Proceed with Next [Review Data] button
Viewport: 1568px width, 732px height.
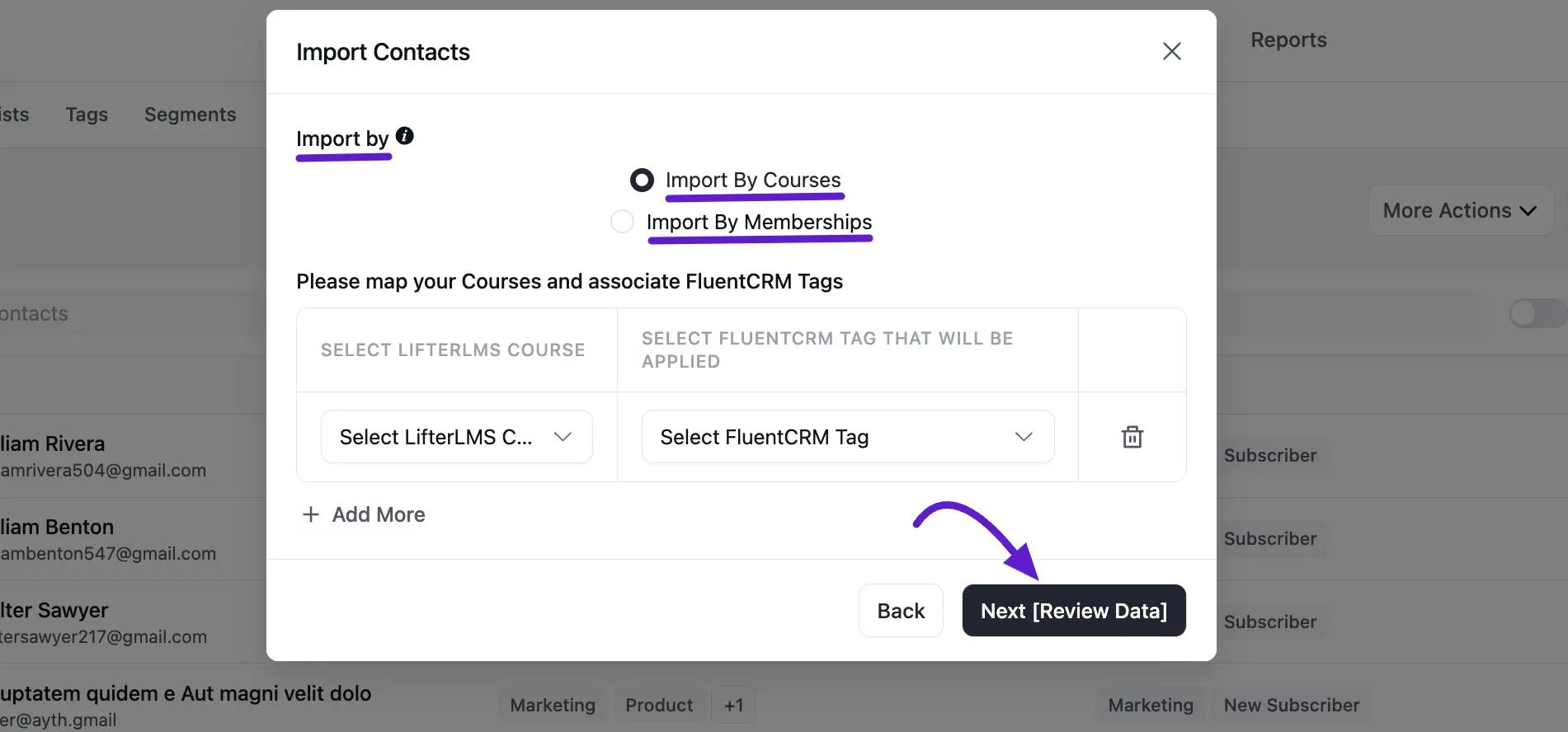point(1074,611)
